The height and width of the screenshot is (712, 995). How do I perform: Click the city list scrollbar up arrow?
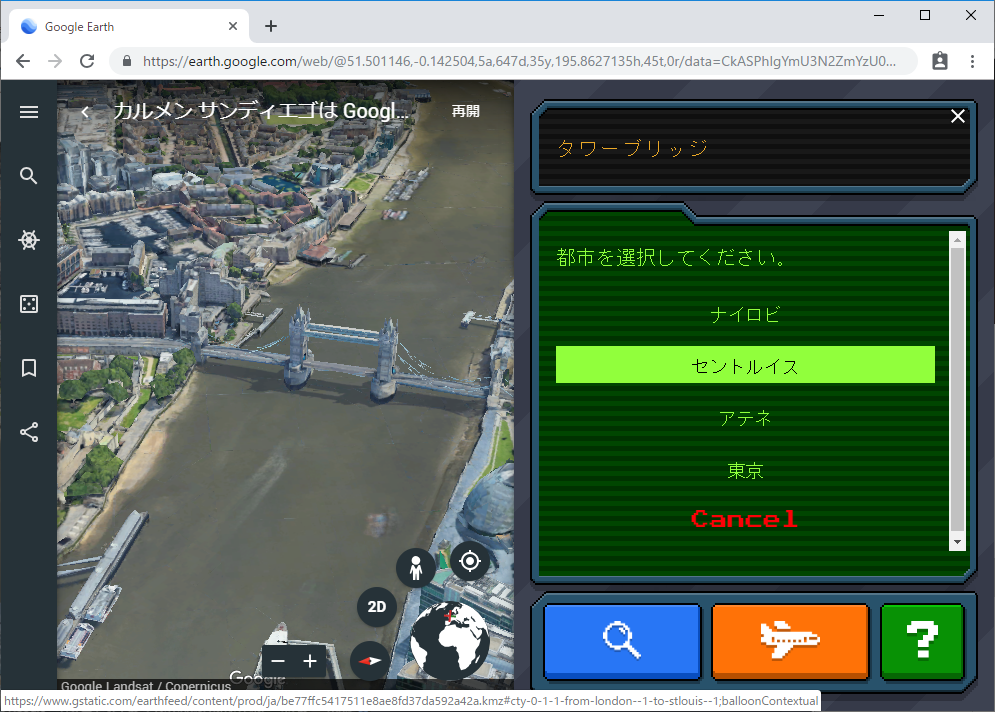pos(957,240)
